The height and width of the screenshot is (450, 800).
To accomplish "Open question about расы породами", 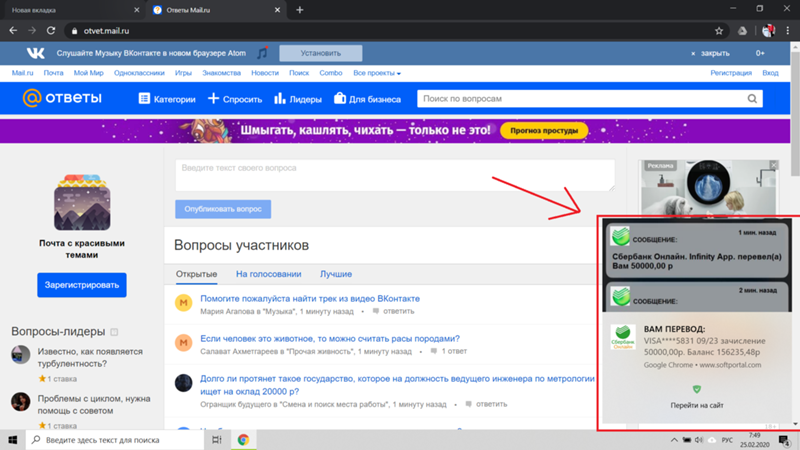I will point(330,338).
